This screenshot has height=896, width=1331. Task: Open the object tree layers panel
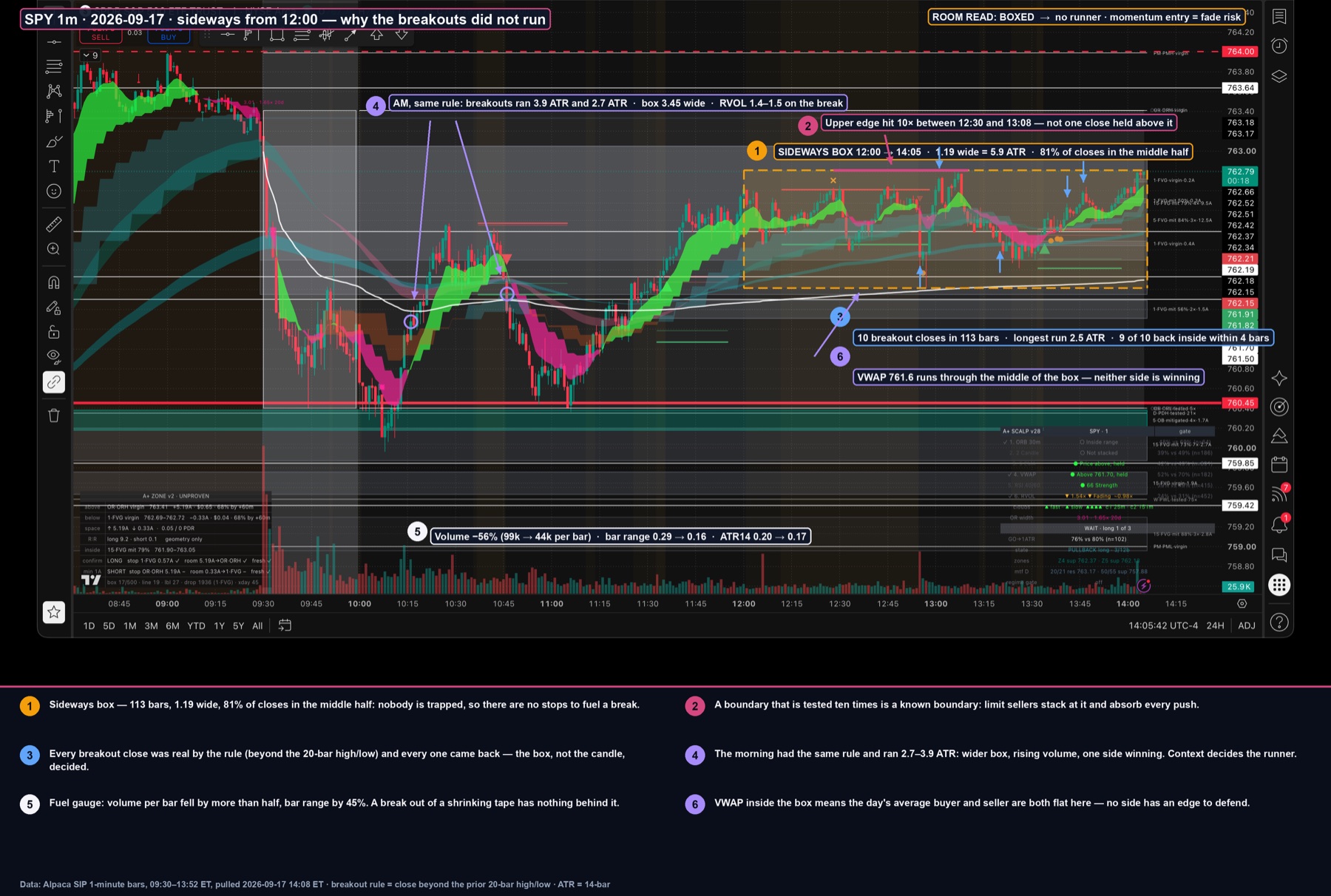pos(1279,76)
